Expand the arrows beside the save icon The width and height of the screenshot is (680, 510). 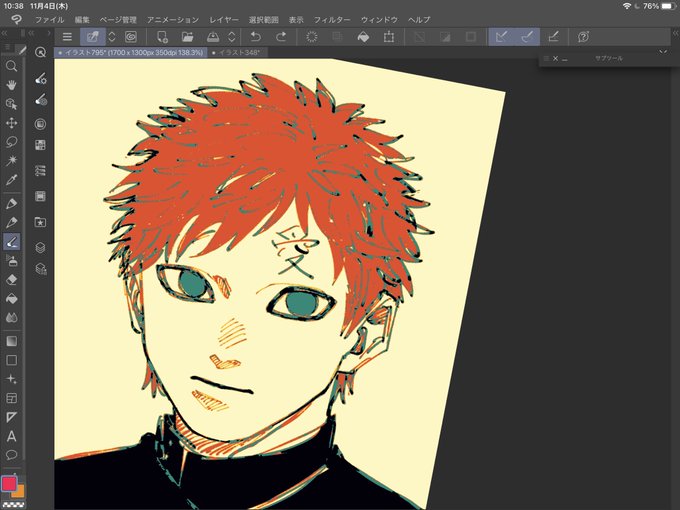232,37
